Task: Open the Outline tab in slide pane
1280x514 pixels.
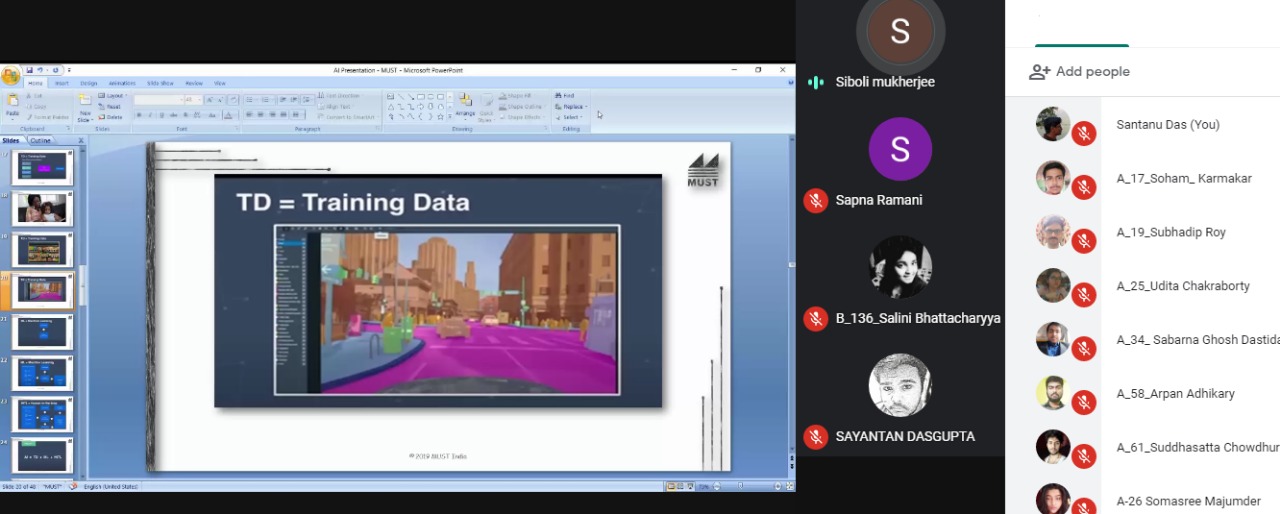Action: click(40, 141)
